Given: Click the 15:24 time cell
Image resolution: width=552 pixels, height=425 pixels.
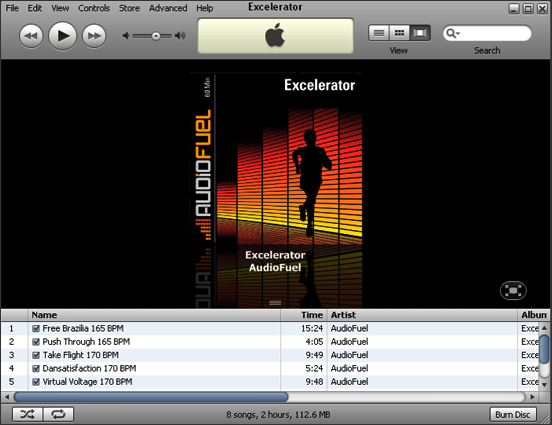Looking at the screenshot, I should [x=312, y=329].
